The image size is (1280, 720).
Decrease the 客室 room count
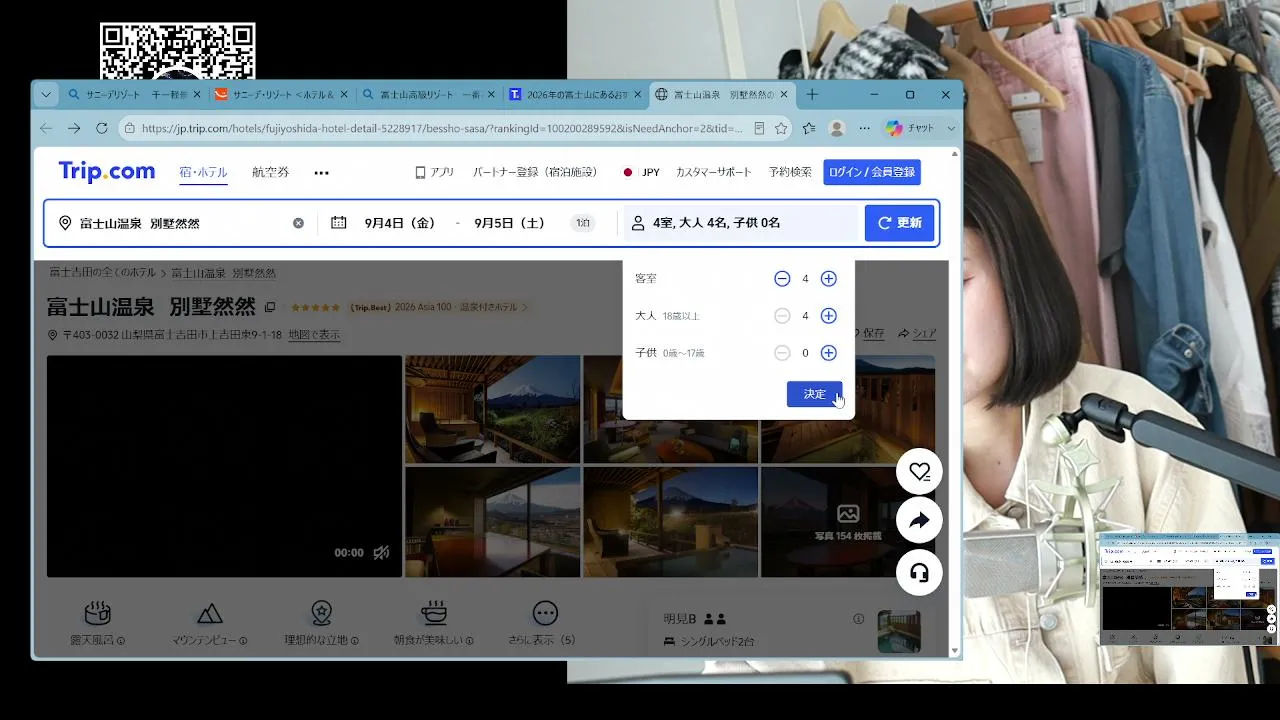click(x=782, y=279)
